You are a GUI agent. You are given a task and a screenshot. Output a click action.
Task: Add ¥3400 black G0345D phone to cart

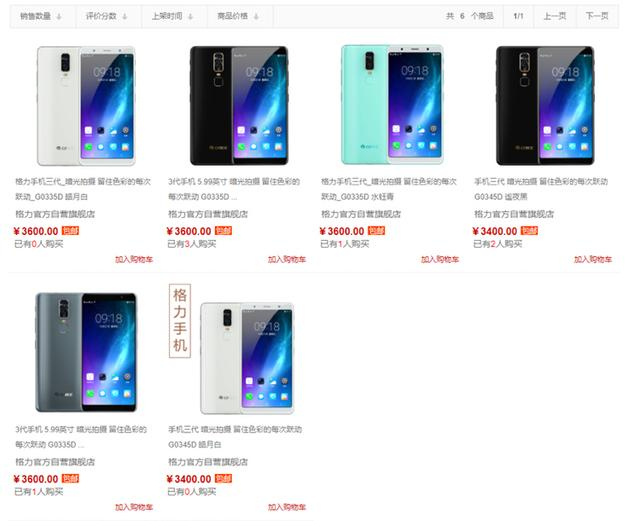[593, 259]
